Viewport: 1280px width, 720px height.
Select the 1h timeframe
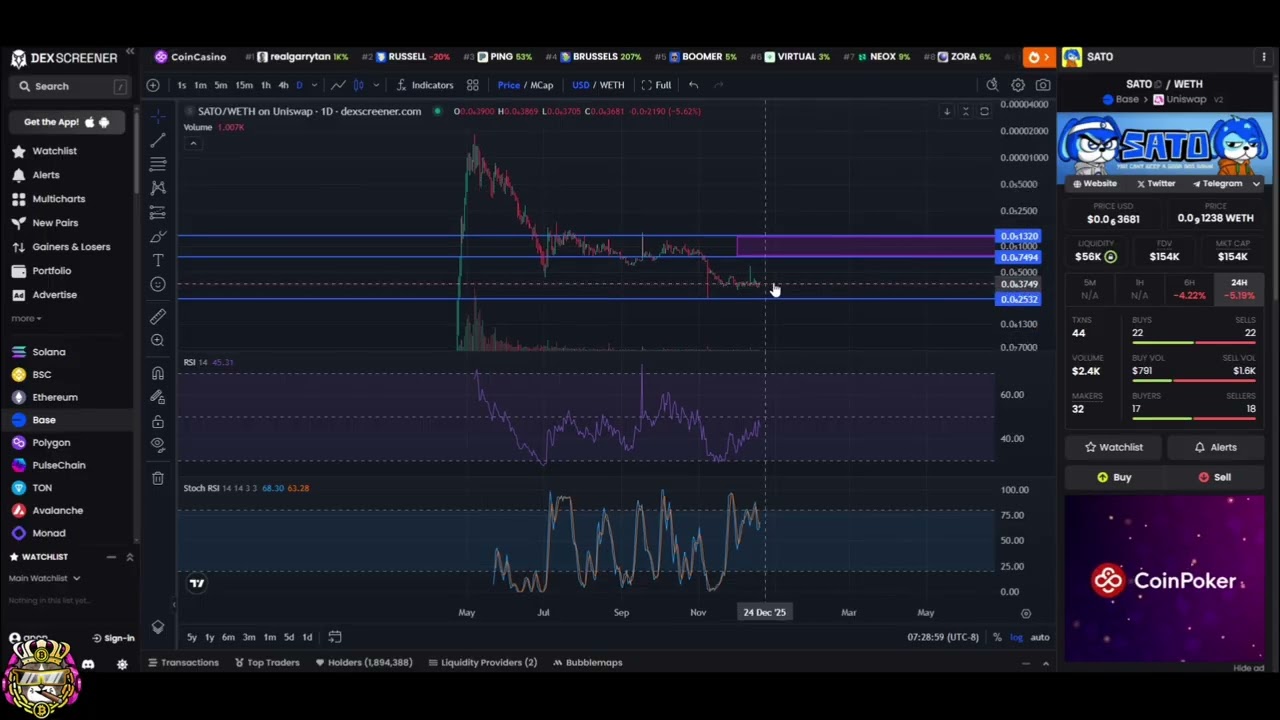(x=265, y=85)
